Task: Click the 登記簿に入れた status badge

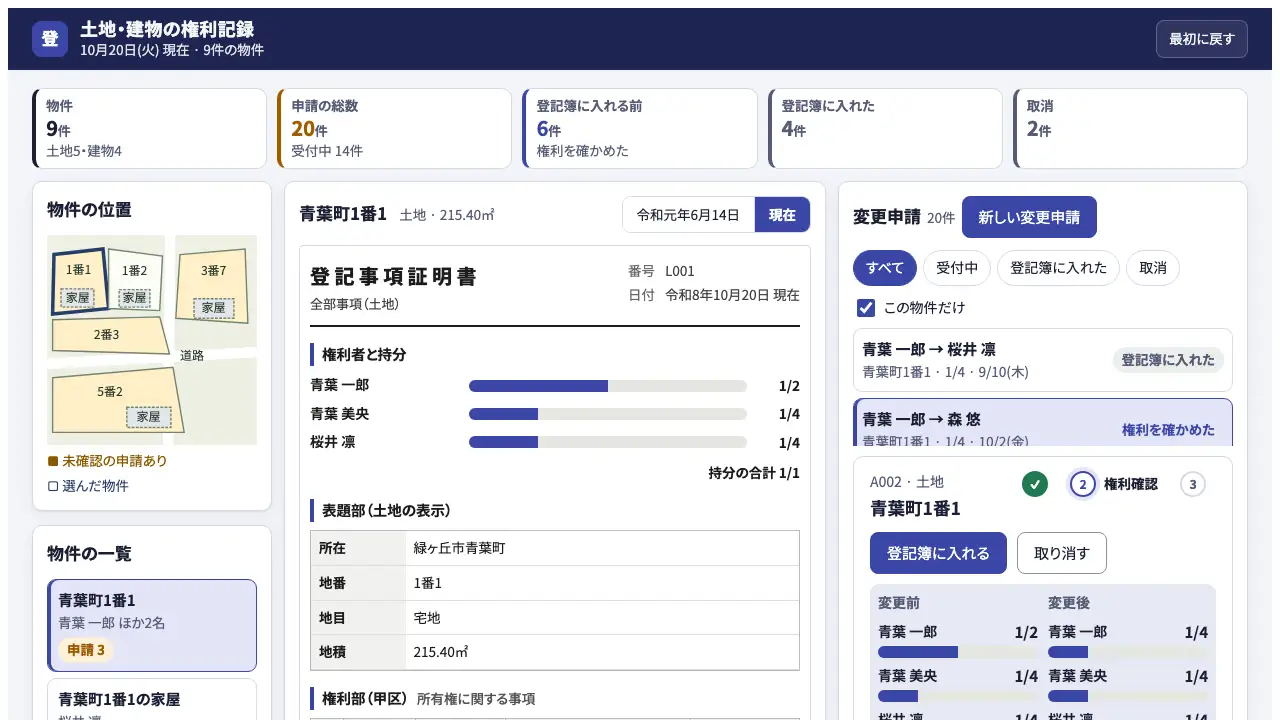Action: [1168, 360]
